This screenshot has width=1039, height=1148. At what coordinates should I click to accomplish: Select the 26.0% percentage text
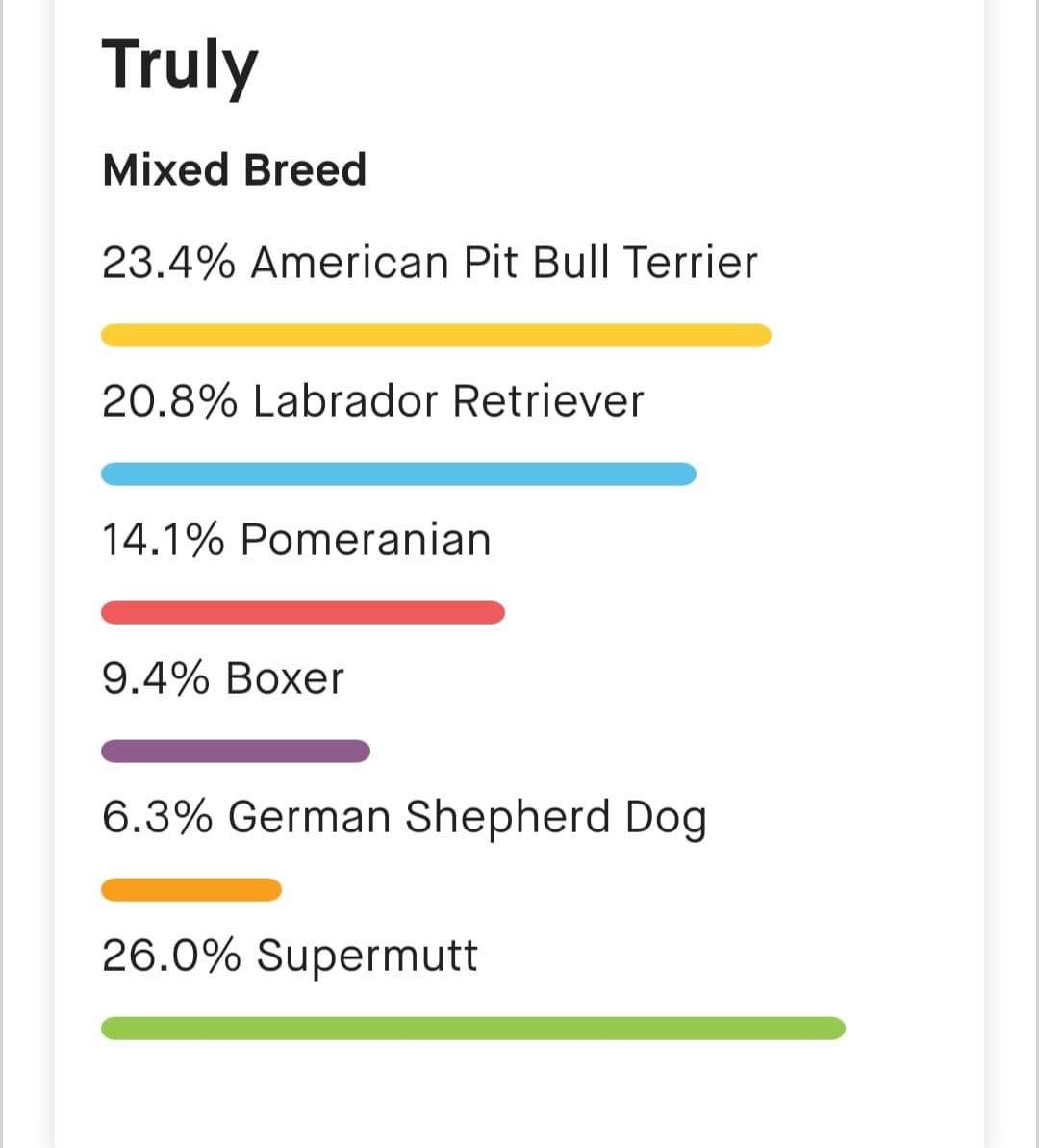(x=171, y=956)
